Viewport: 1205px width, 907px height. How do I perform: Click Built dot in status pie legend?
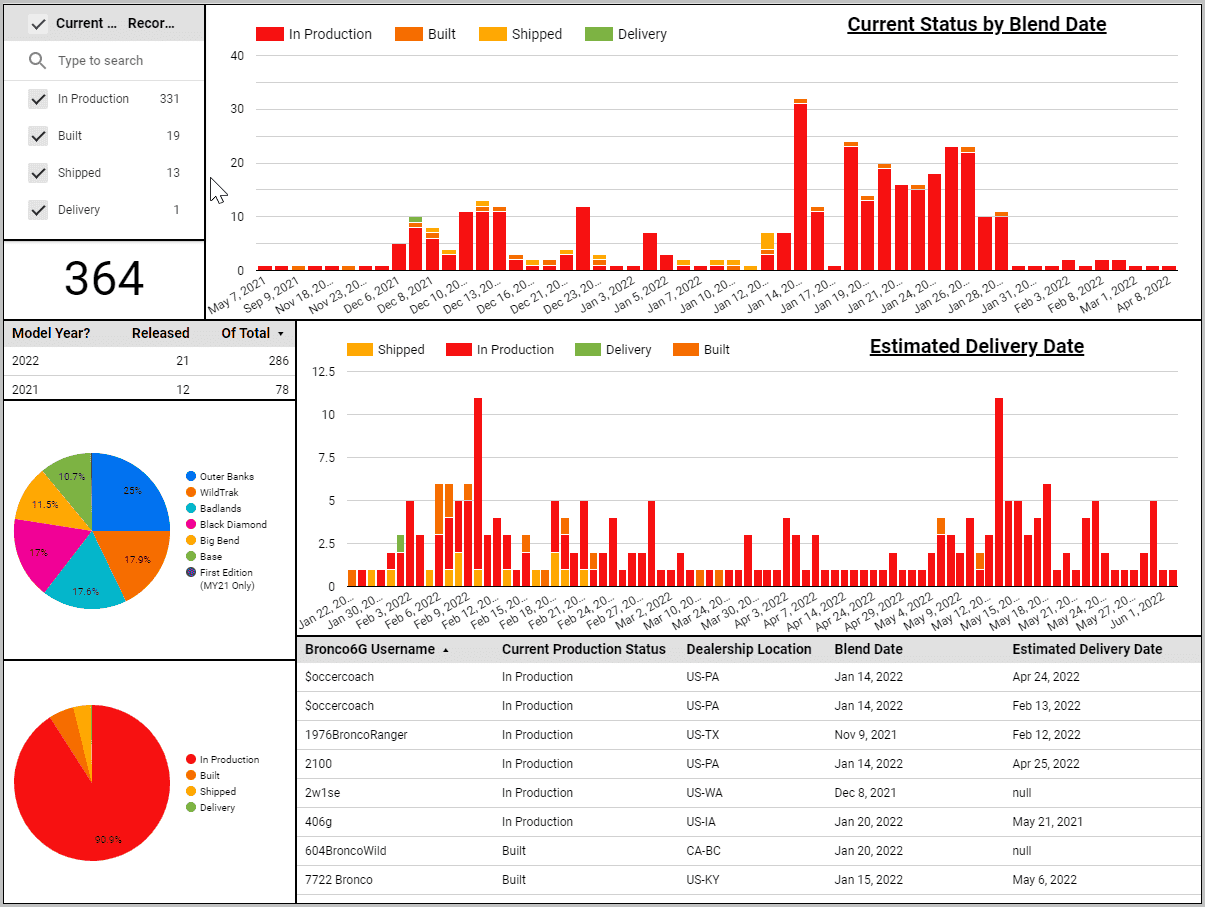click(190, 776)
